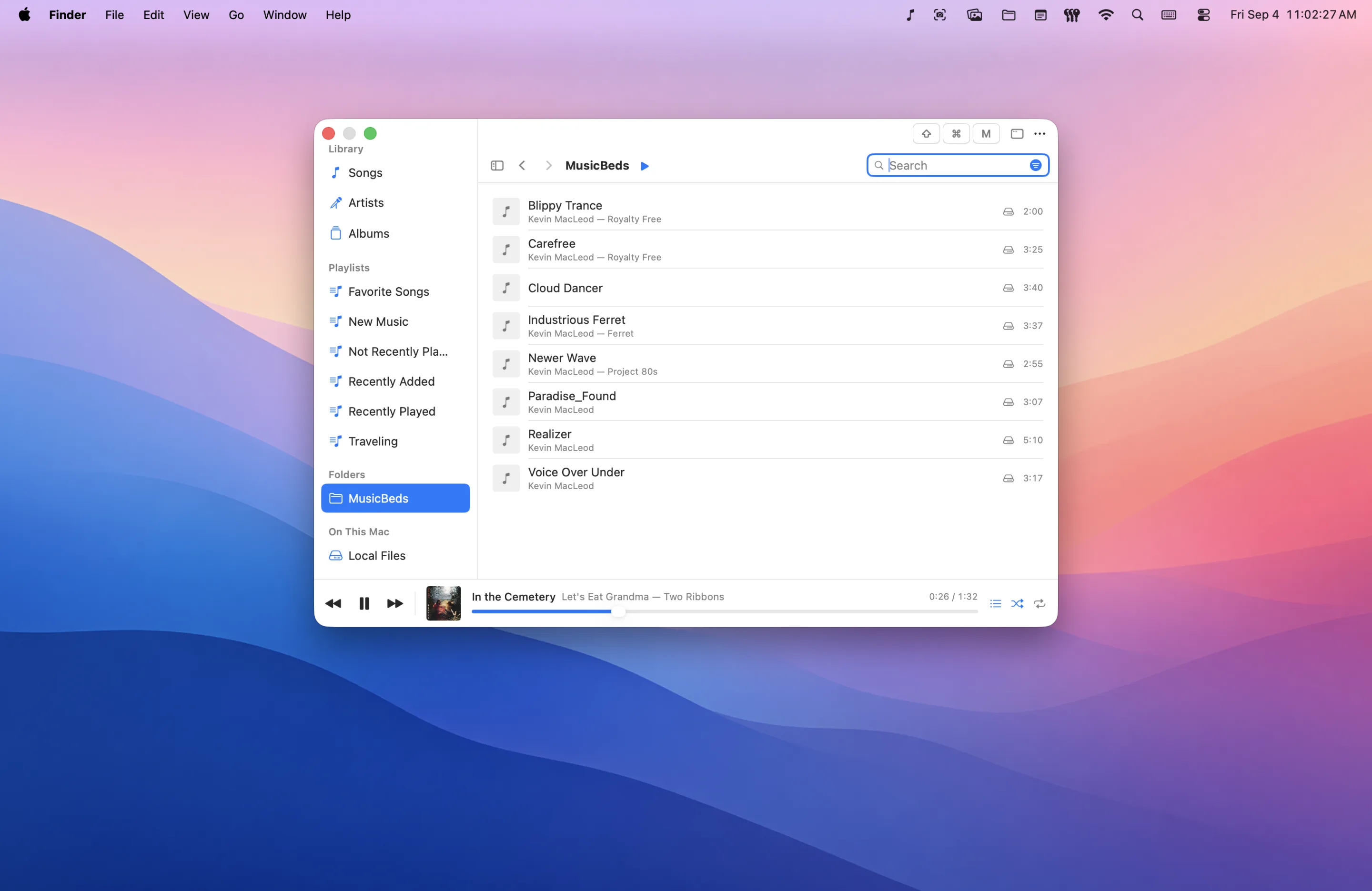Image resolution: width=1372 pixels, height=891 pixels.
Task: Click the In the Cemetery song title
Action: 513,597
